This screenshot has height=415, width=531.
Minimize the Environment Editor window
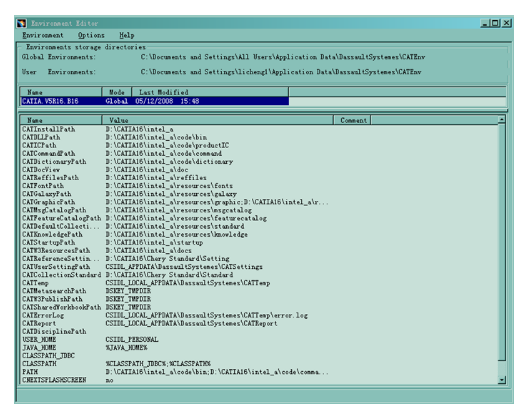click(x=485, y=23)
